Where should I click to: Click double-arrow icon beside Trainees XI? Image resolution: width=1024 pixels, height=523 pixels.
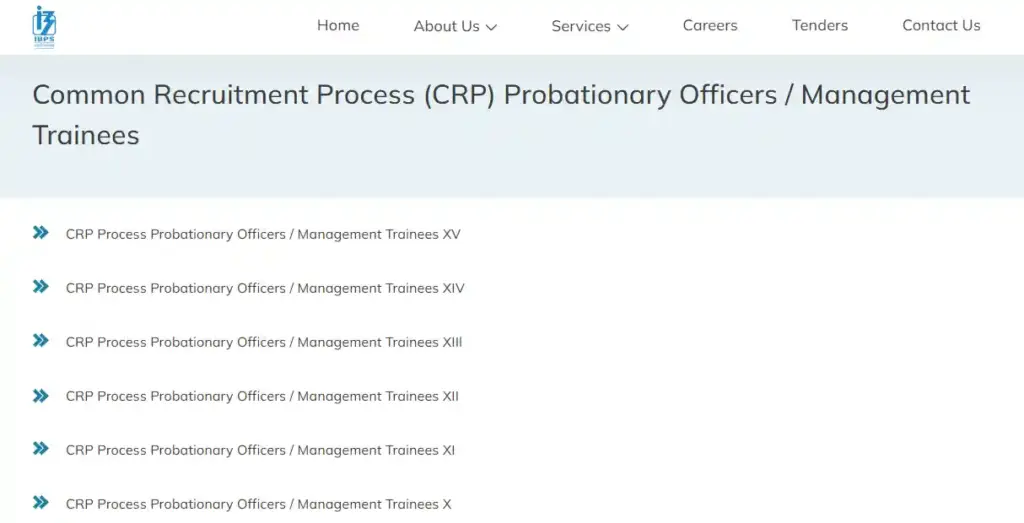coord(41,449)
